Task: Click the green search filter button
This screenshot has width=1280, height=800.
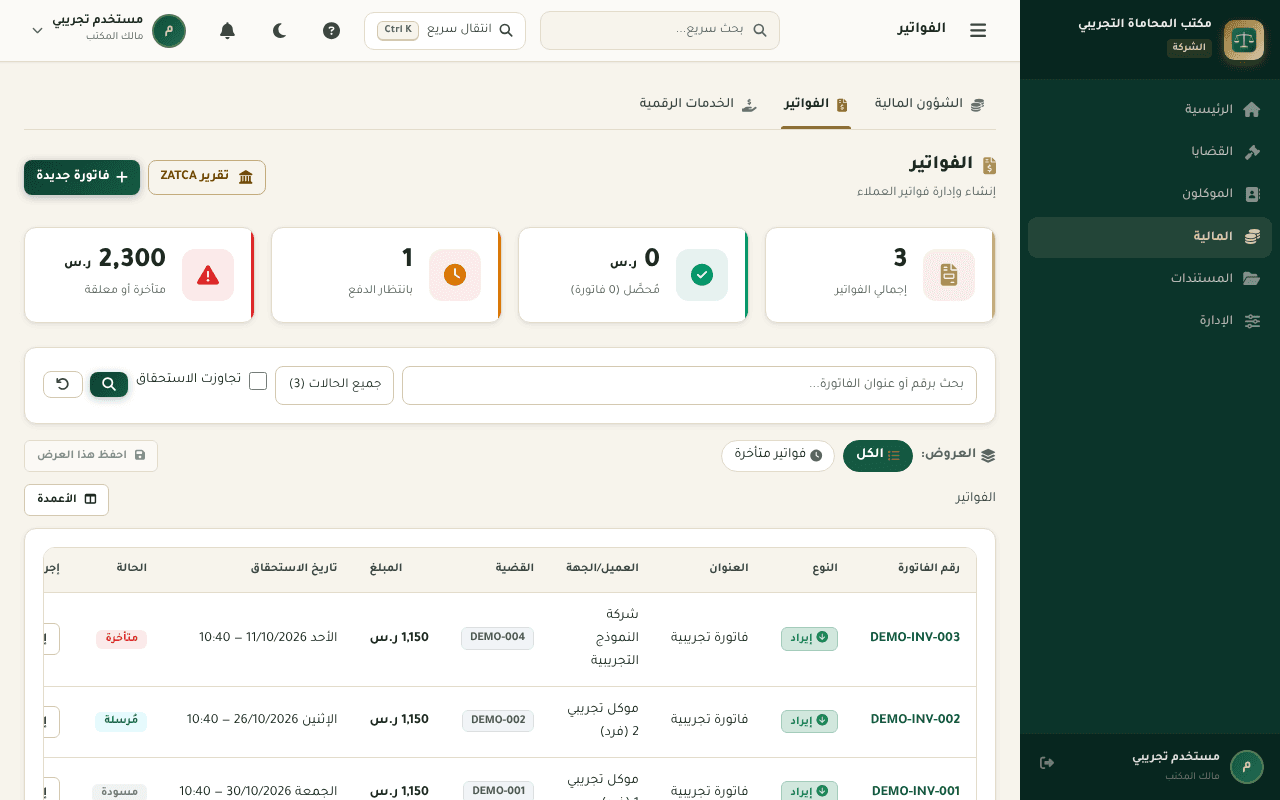Action: tap(109, 384)
